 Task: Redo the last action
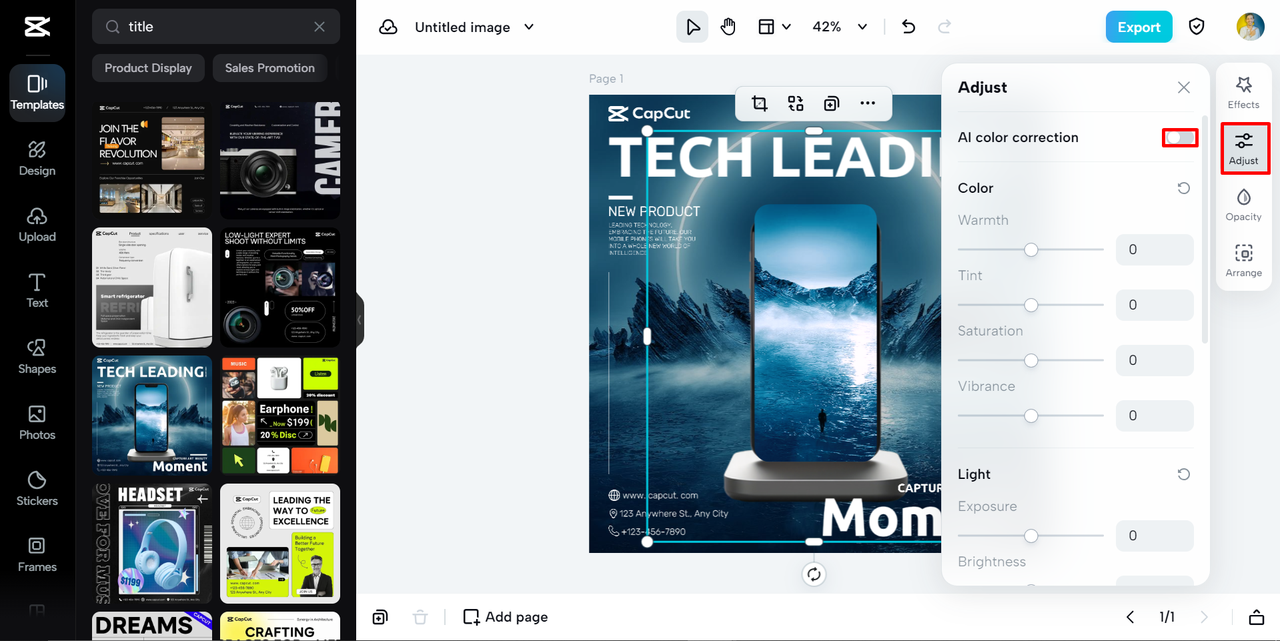(944, 27)
